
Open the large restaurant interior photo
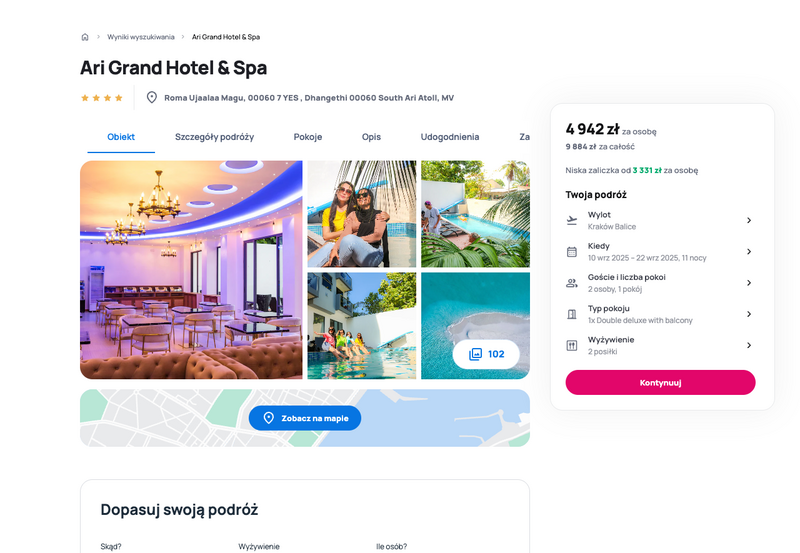(x=191, y=270)
